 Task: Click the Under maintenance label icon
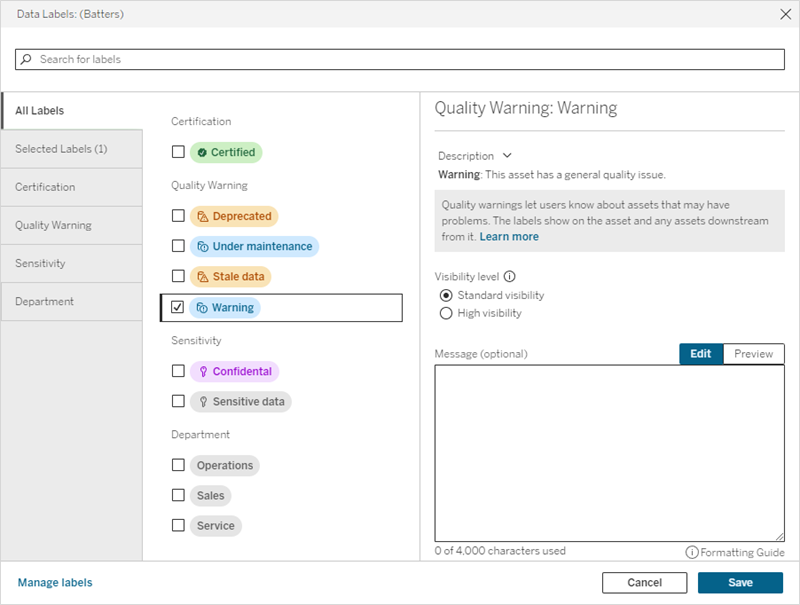coord(203,247)
